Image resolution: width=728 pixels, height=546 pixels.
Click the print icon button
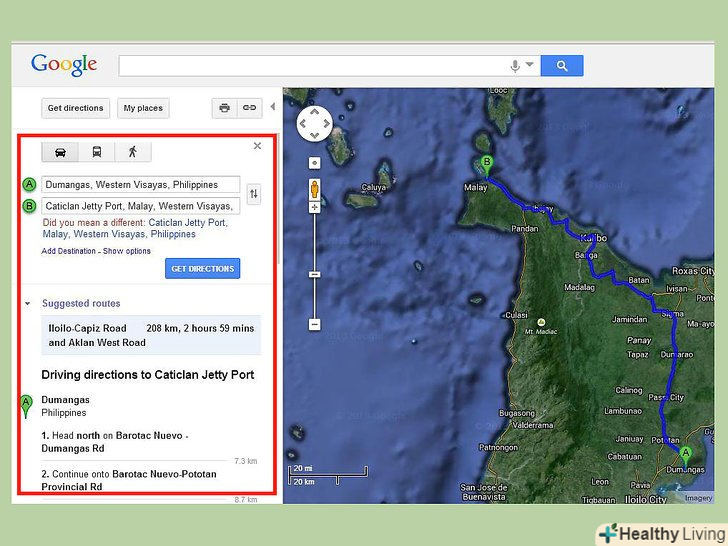224,108
